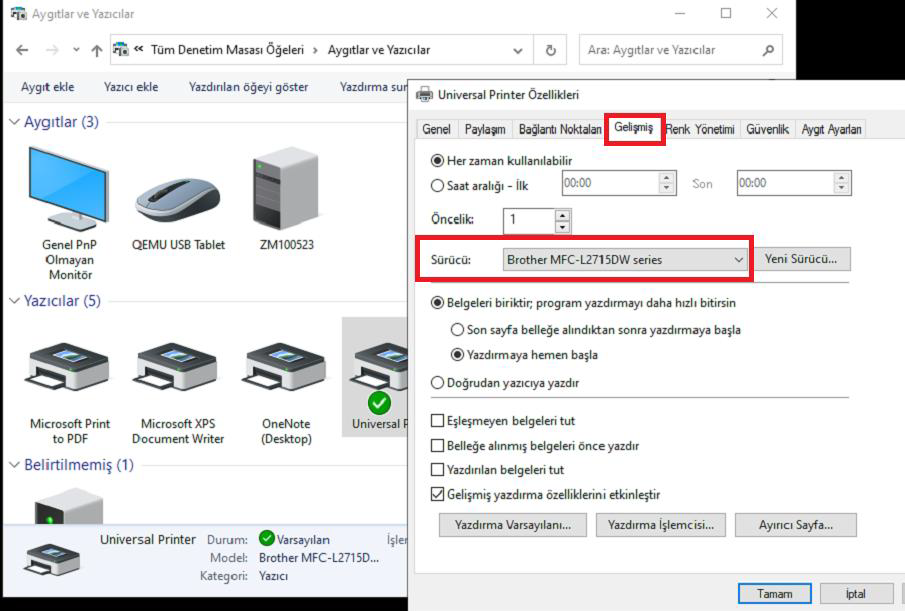Click the up-folder arrow in navigation bar
This screenshot has height=611, width=905.
point(96,50)
